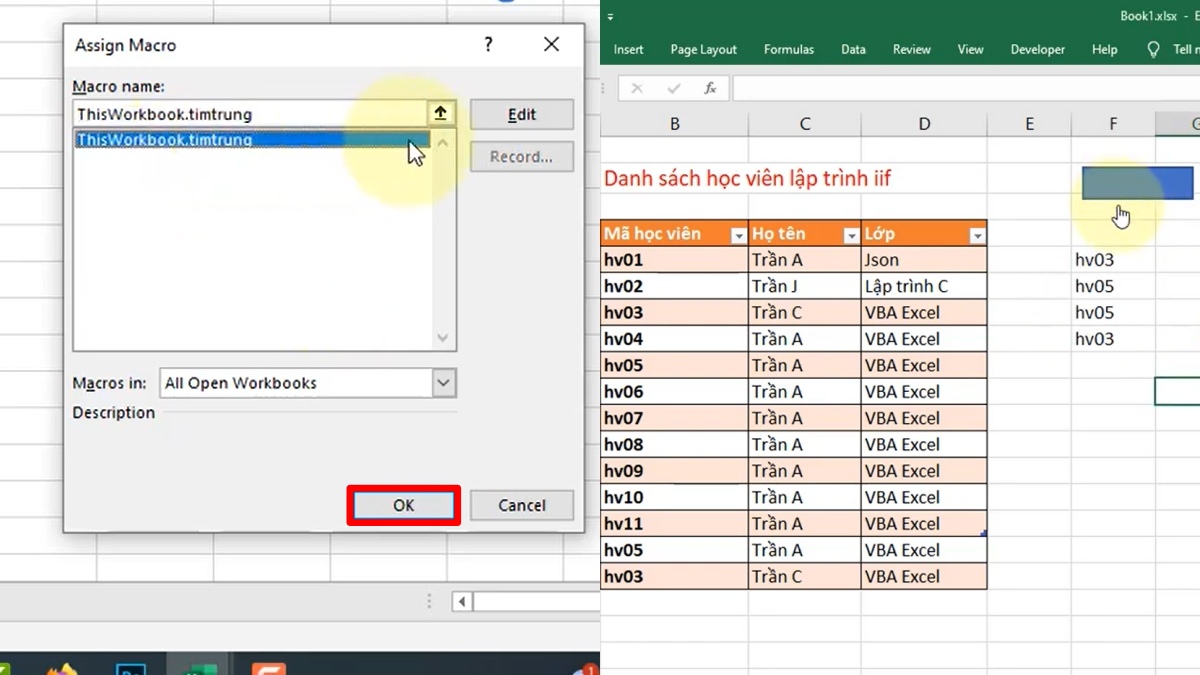Click the collapse dialog arrow beside Macro name
Image resolution: width=1200 pixels, height=675 pixels.
(440, 114)
